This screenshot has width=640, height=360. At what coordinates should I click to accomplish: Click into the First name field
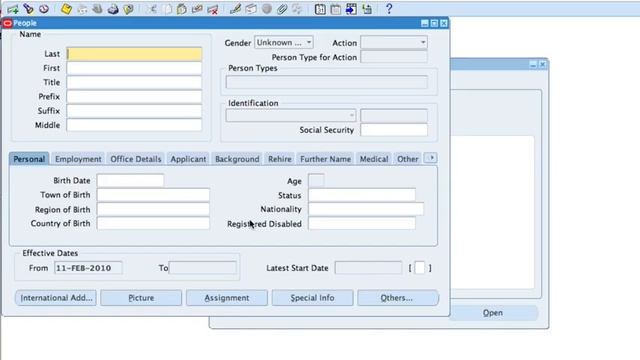point(134,68)
